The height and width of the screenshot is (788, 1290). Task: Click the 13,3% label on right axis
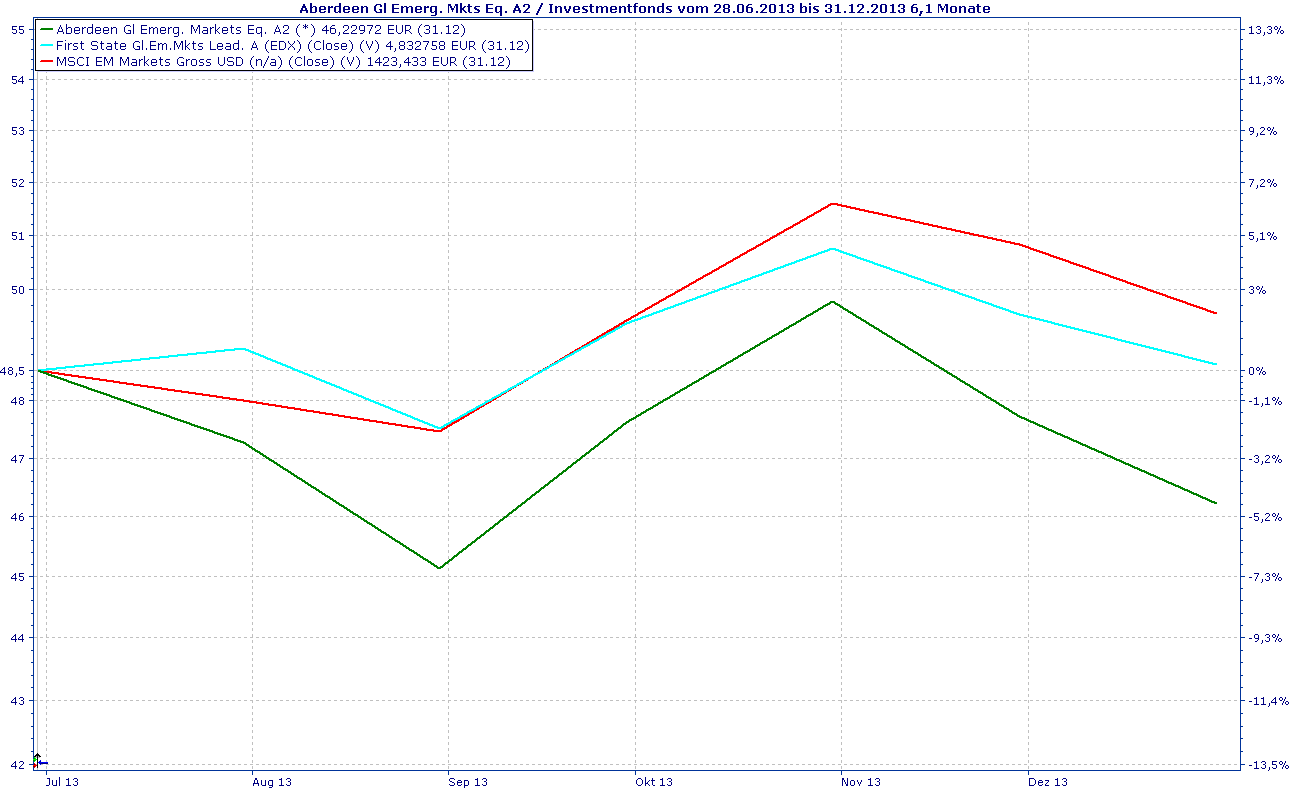[x=1265, y=30]
